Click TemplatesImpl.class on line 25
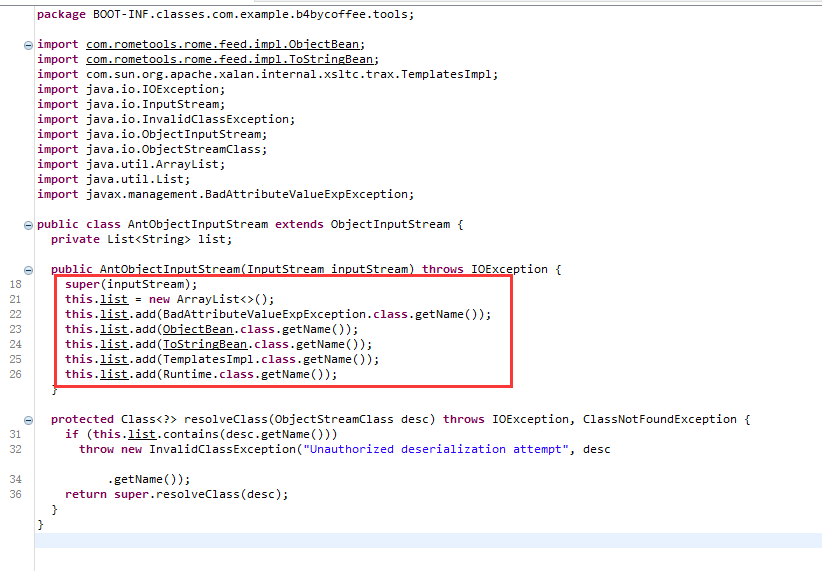The image size is (822, 571). (x=229, y=360)
